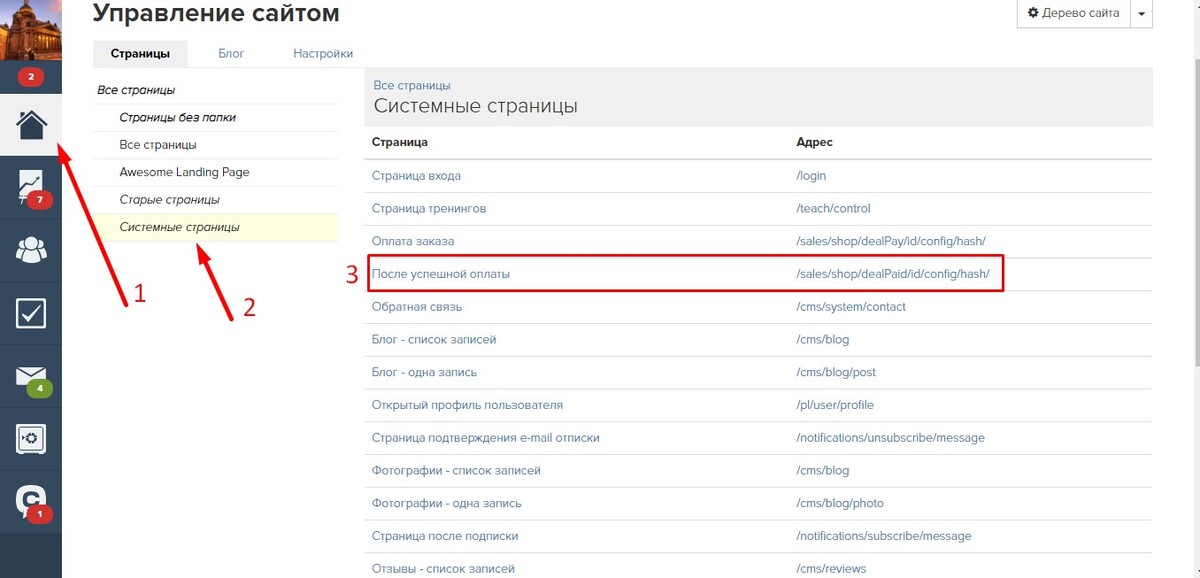The width and height of the screenshot is (1200, 578).
Task: Open the После успешной оплаты page link
Action: click(x=441, y=274)
